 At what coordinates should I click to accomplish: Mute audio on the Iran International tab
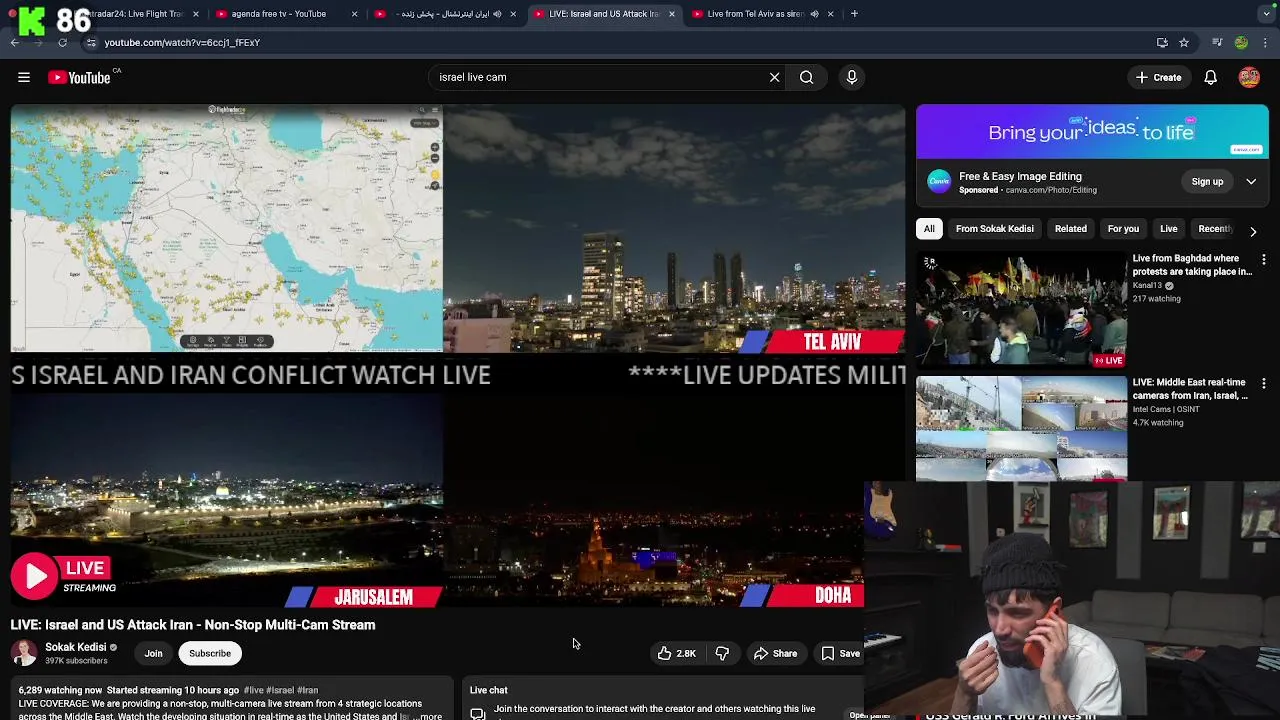click(497, 14)
